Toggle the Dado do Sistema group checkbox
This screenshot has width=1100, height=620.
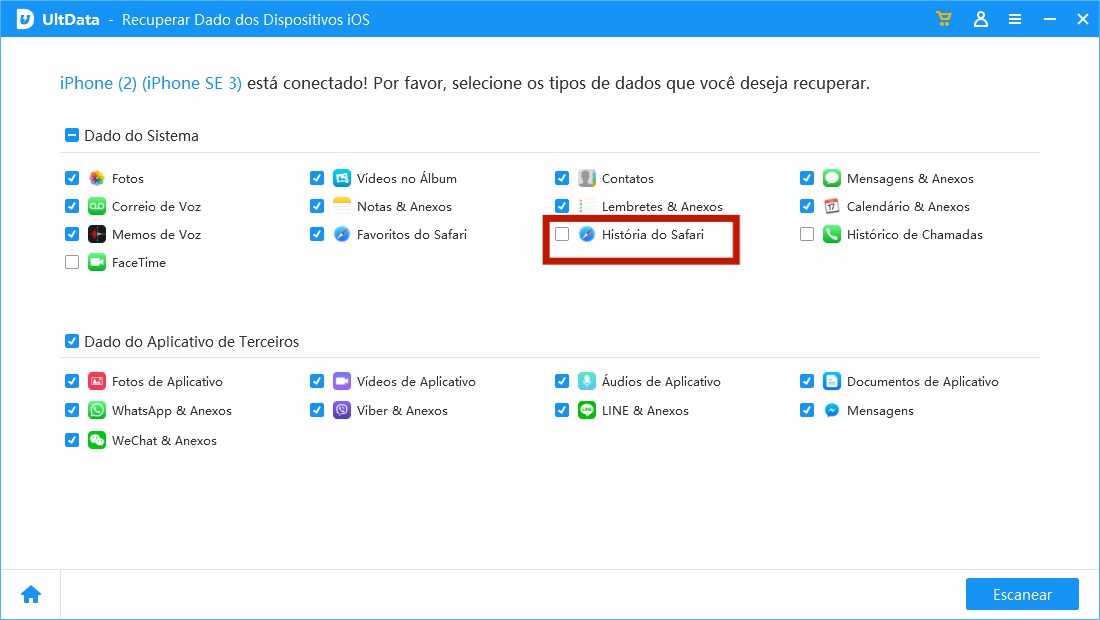click(x=72, y=135)
